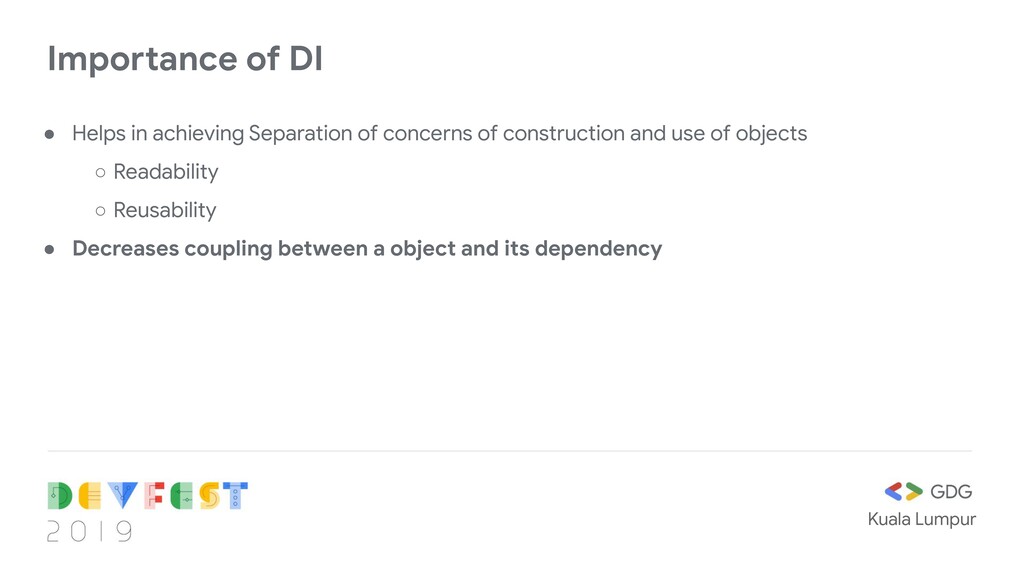Click the 2019 year text
1024x576 pixels.
pos(89,532)
